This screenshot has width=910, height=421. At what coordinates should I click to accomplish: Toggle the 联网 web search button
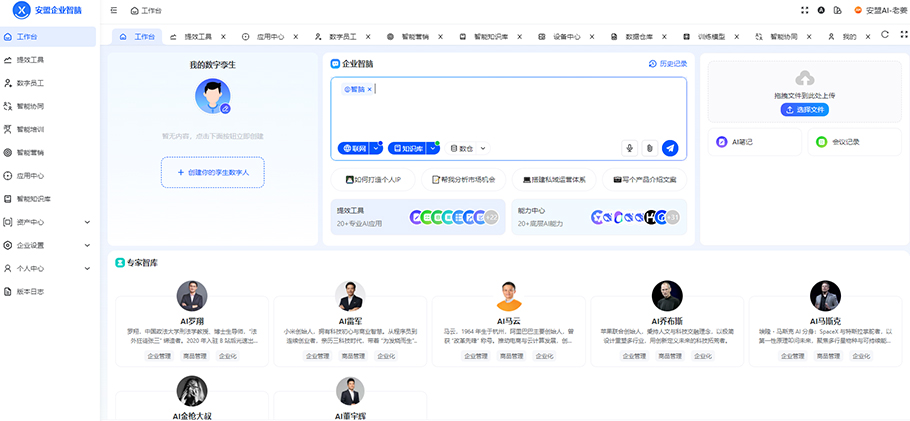354,148
